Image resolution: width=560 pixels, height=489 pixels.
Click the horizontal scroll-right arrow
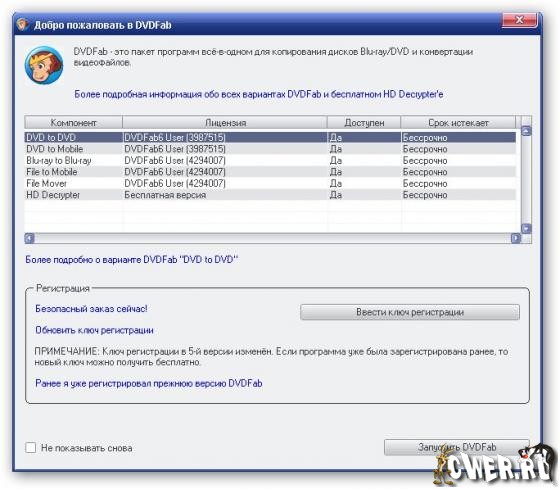pyautogui.click(x=516, y=238)
